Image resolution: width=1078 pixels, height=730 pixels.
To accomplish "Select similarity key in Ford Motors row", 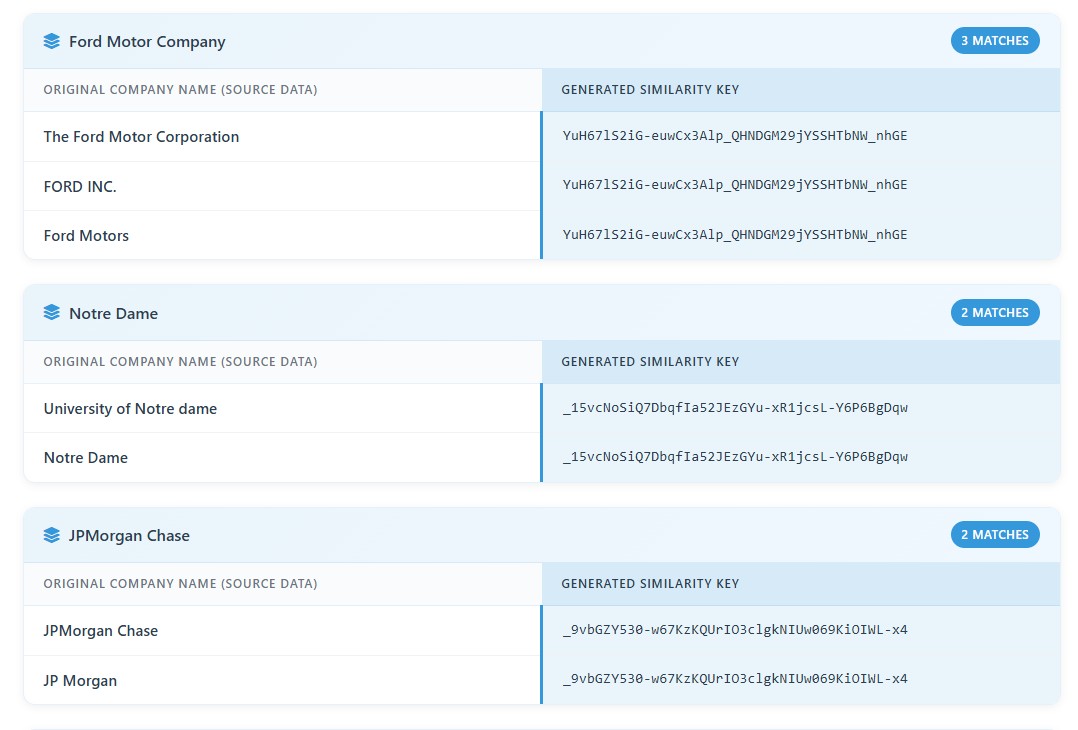I will pyautogui.click(x=735, y=234).
